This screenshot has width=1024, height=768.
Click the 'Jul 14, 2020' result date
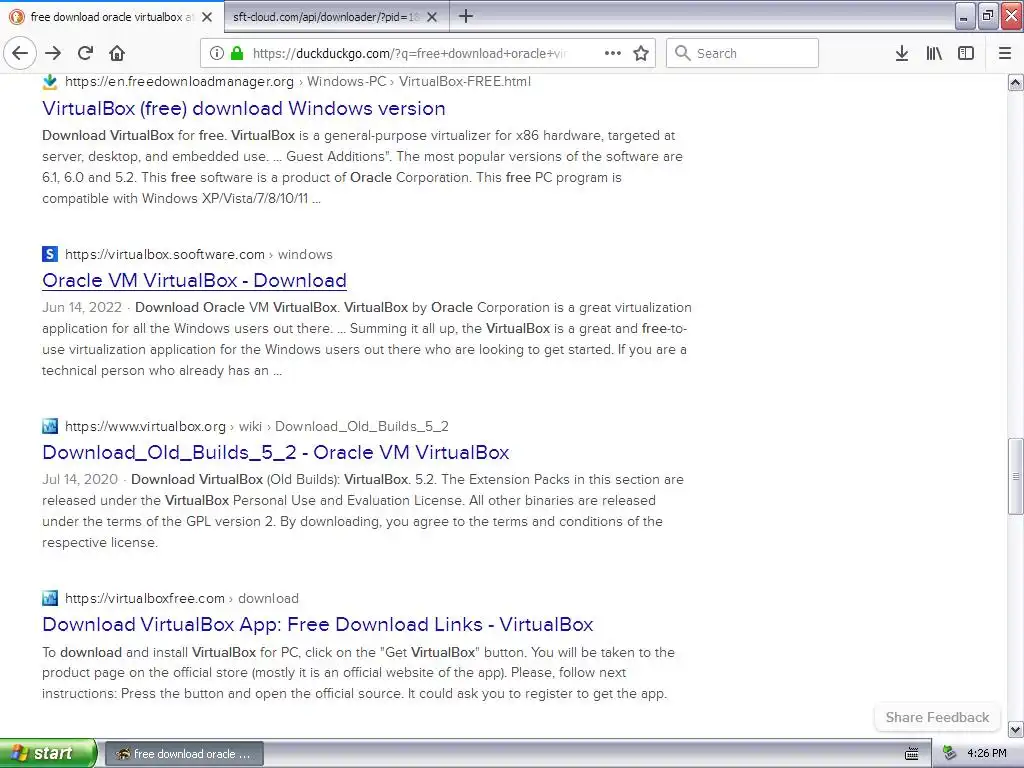point(80,479)
